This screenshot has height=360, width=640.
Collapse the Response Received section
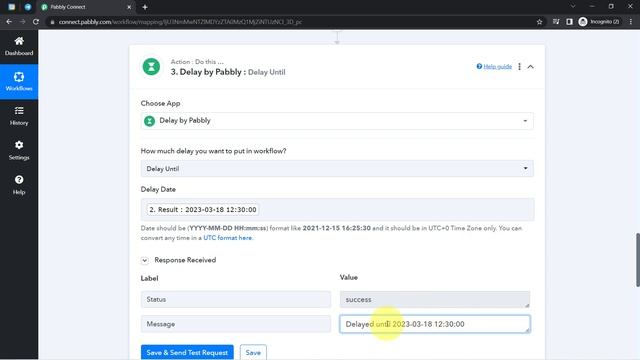tap(144, 260)
